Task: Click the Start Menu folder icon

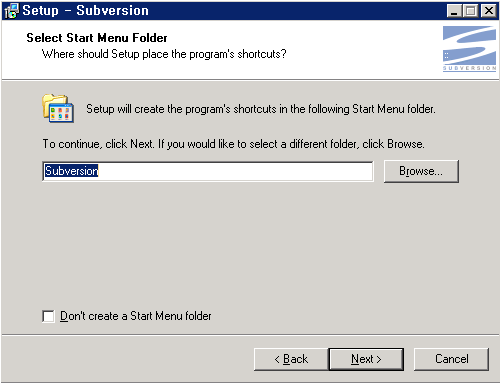Action: point(58,108)
